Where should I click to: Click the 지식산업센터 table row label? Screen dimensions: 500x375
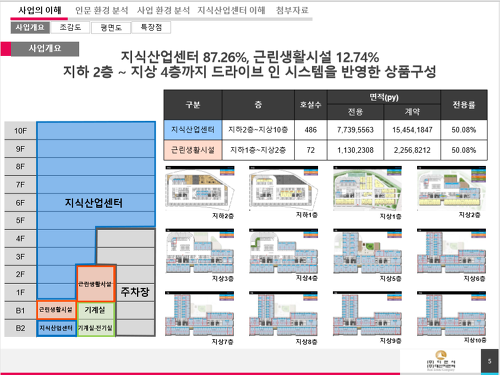click(193, 130)
